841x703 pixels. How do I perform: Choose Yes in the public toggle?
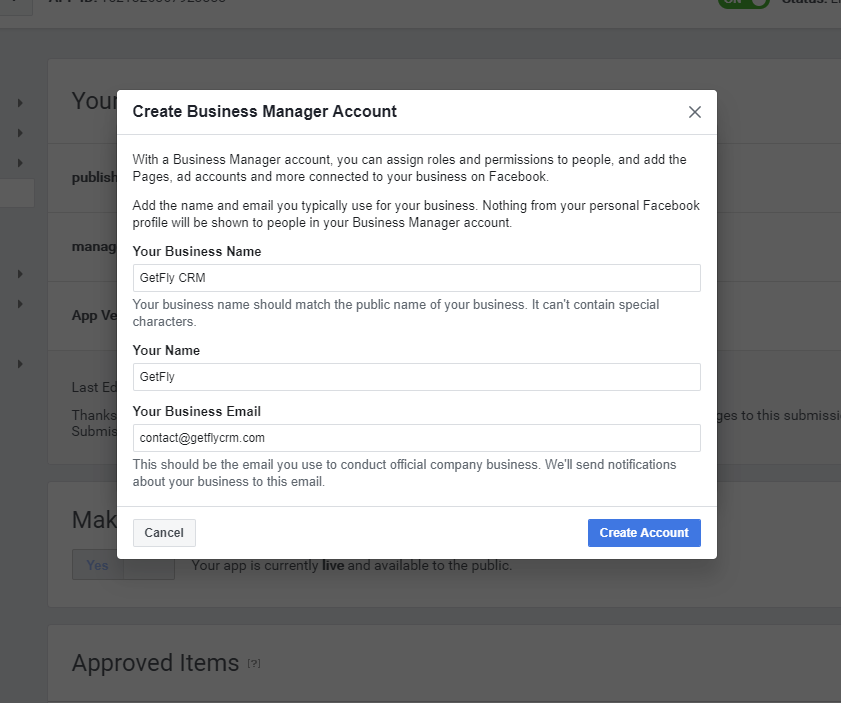click(x=98, y=565)
